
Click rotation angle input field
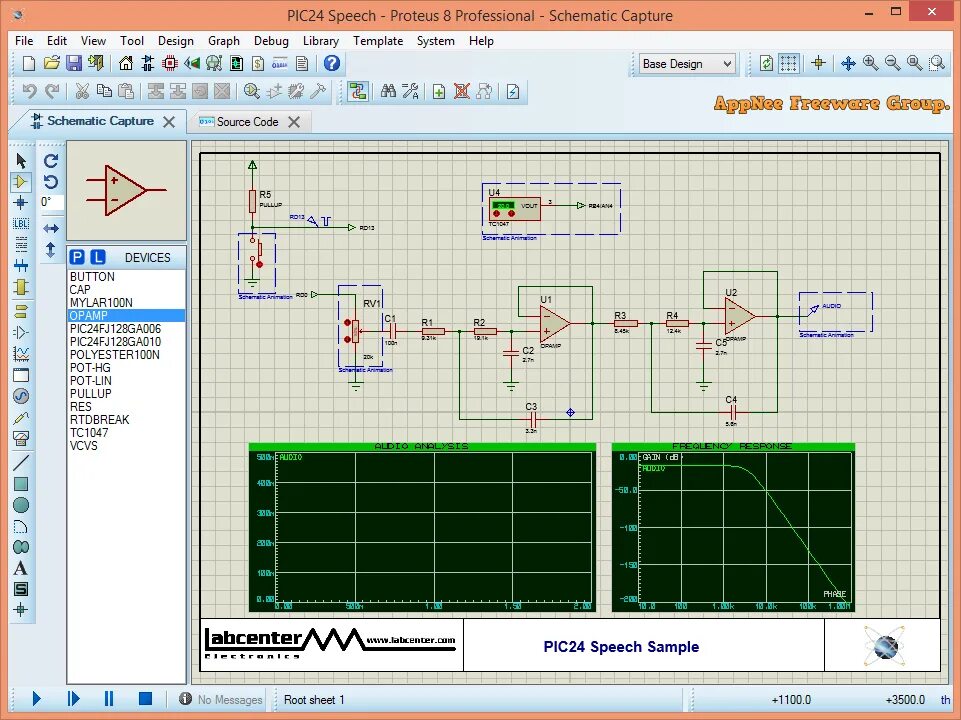[x=51, y=202]
